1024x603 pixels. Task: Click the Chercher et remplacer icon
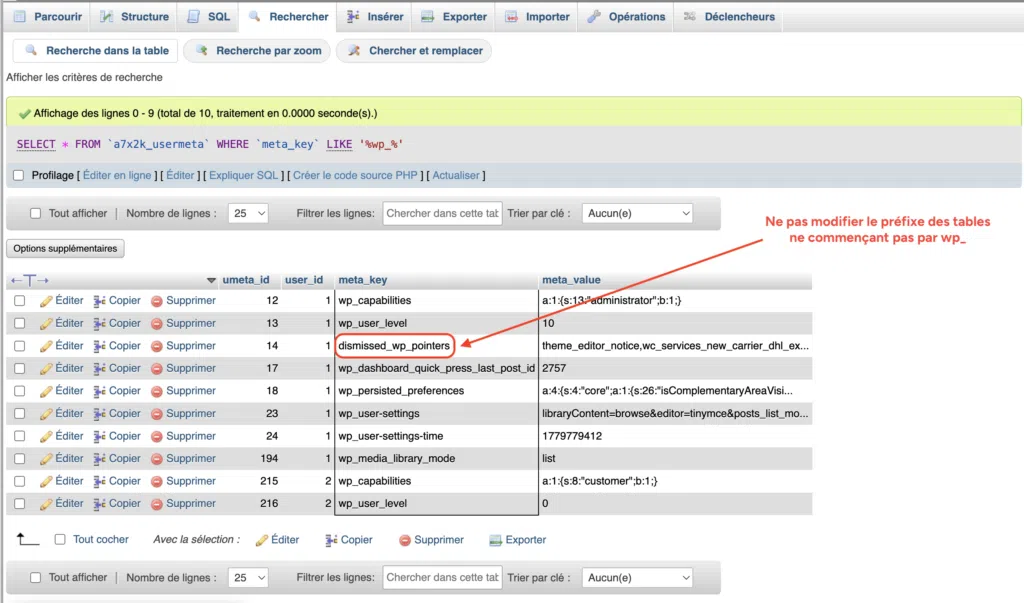[354, 50]
